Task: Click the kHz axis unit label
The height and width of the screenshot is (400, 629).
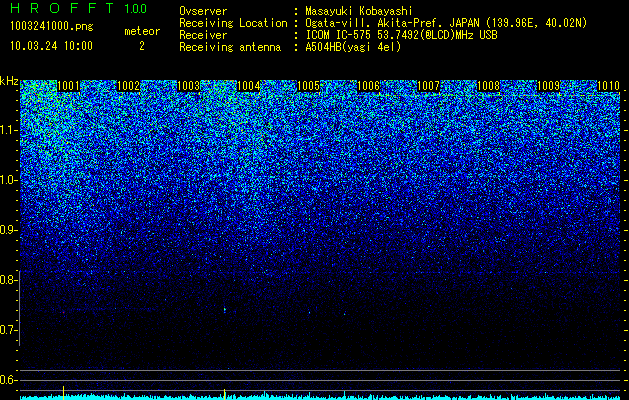Action: pos(9,81)
